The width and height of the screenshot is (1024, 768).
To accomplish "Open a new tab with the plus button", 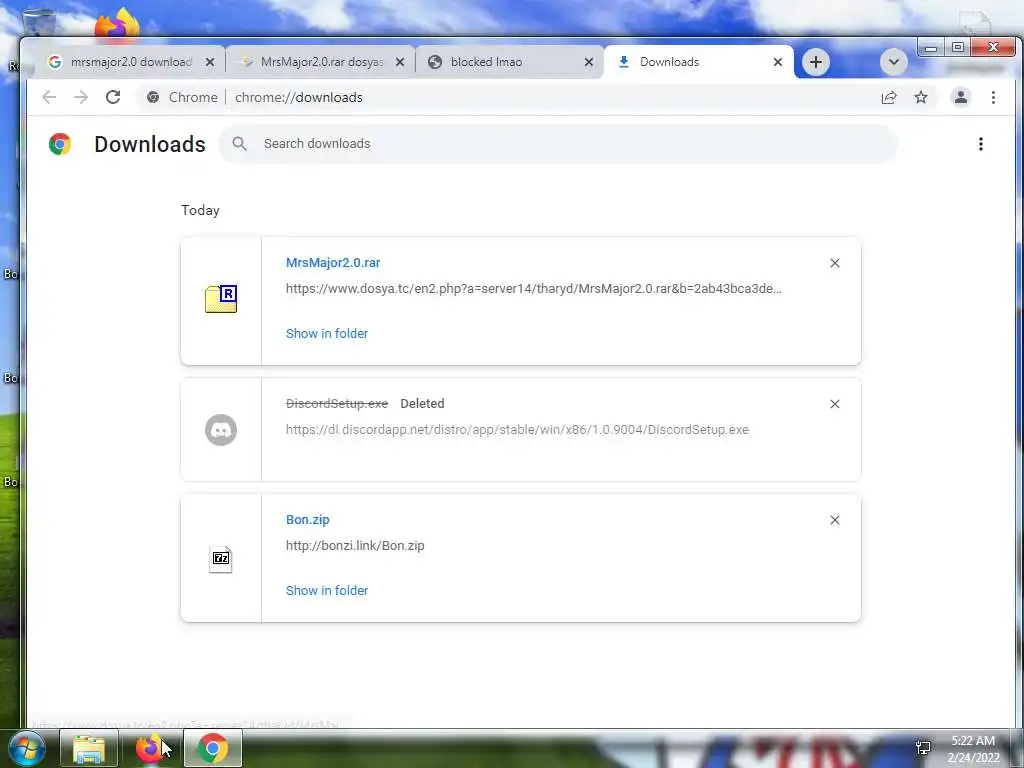I will pos(816,62).
